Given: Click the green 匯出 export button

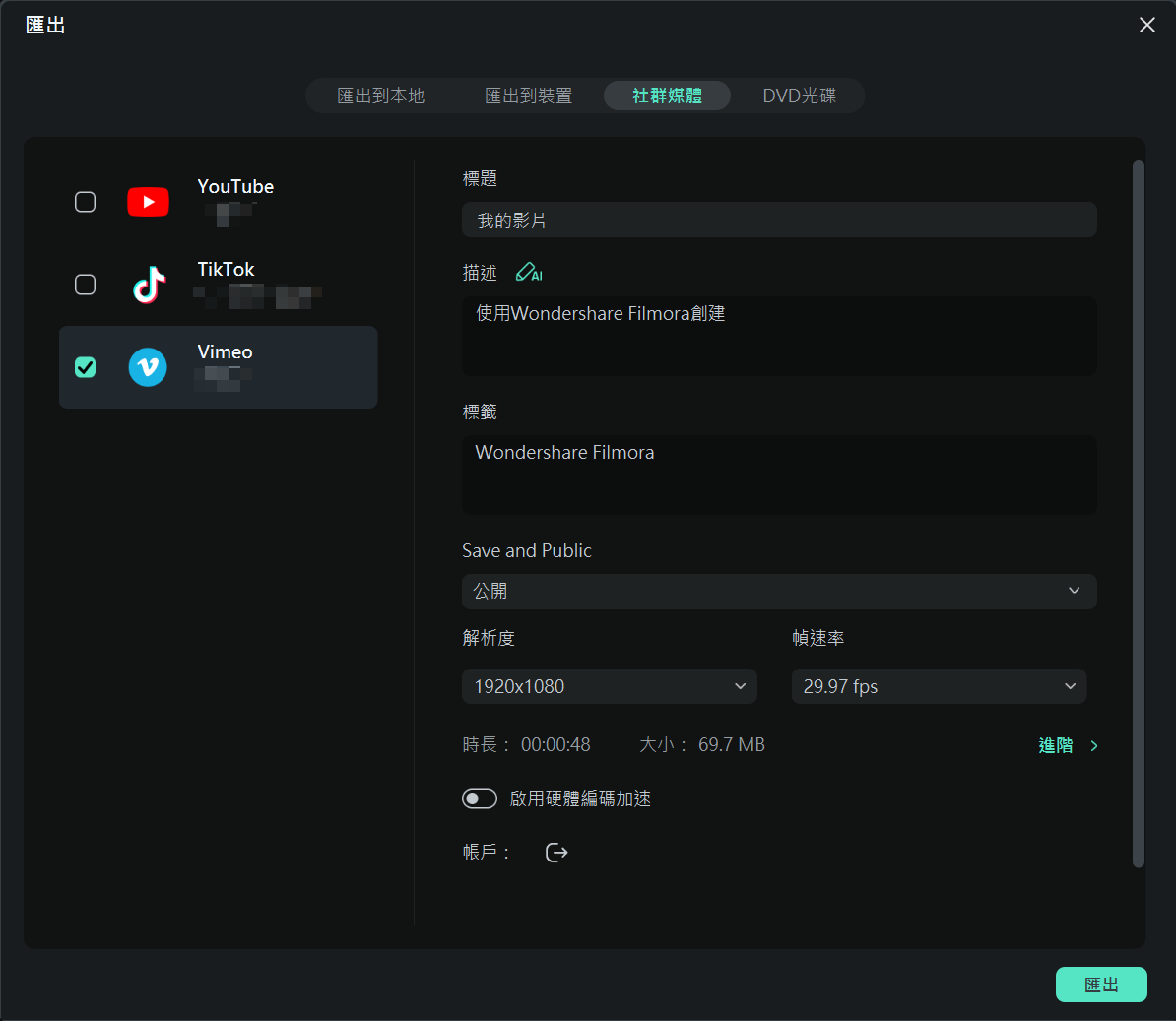Looking at the screenshot, I should 1101,985.
